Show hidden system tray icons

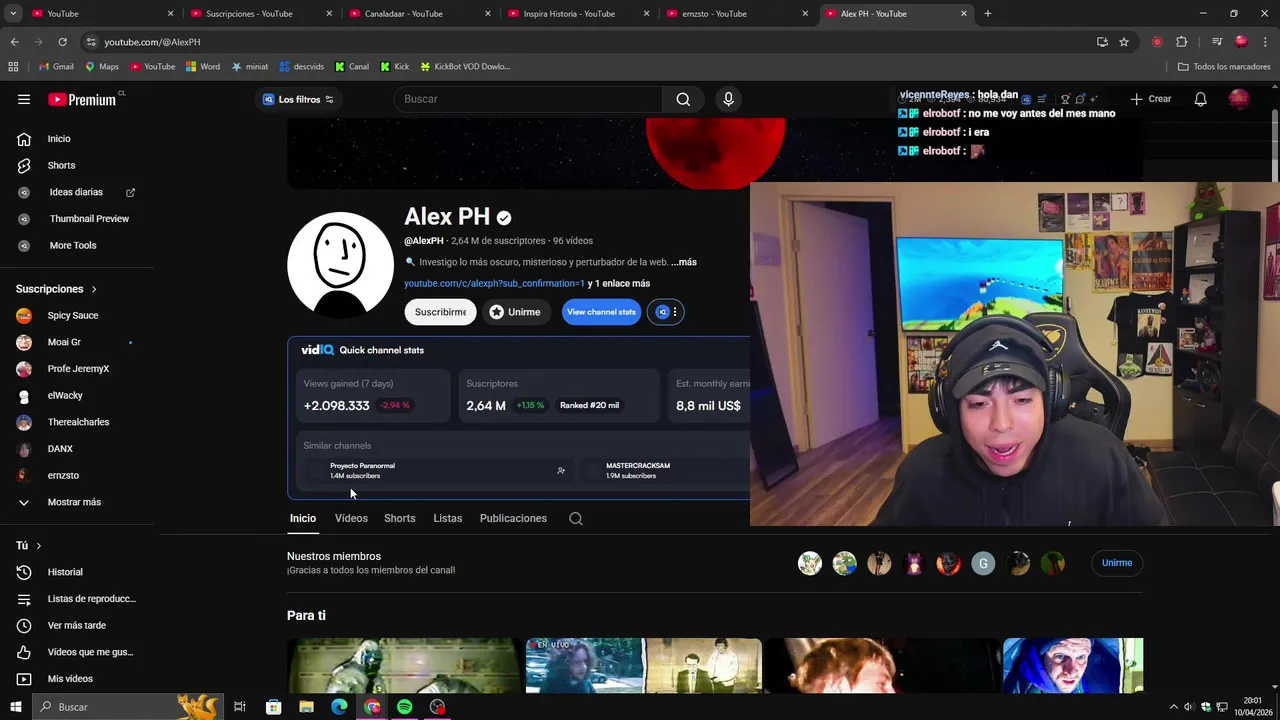tap(1174, 707)
